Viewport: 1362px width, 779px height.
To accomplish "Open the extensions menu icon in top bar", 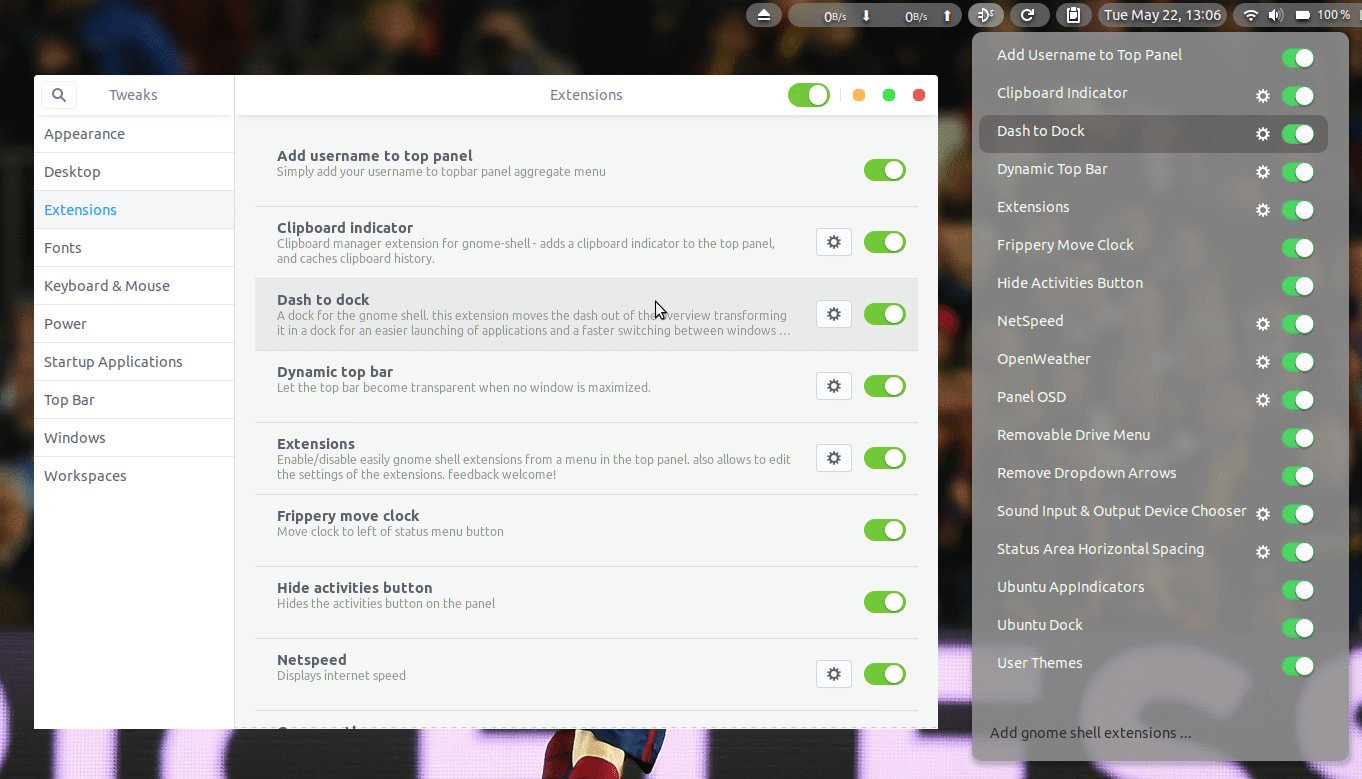I will pyautogui.click(x=986, y=15).
